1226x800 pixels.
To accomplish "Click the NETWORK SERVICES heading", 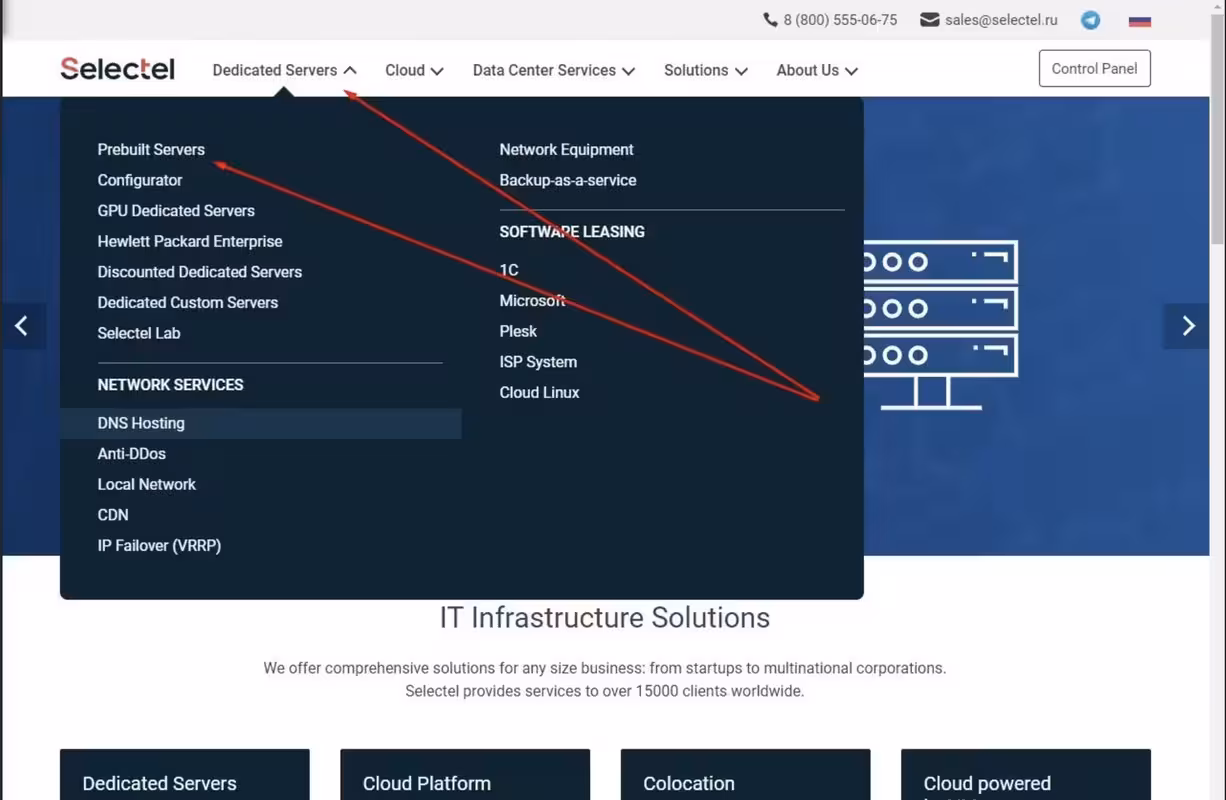I will (170, 385).
